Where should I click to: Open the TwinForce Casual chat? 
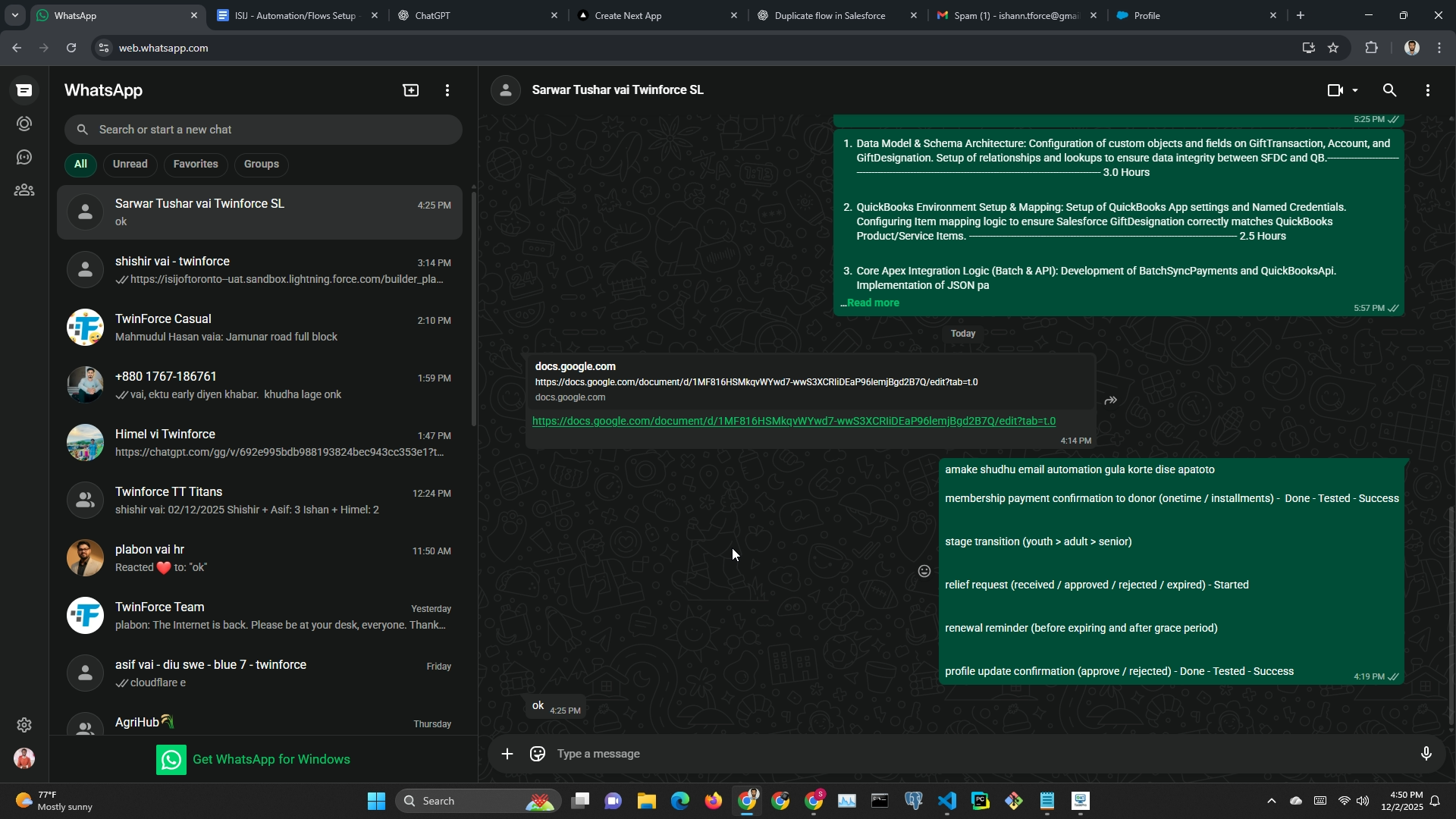(259, 328)
